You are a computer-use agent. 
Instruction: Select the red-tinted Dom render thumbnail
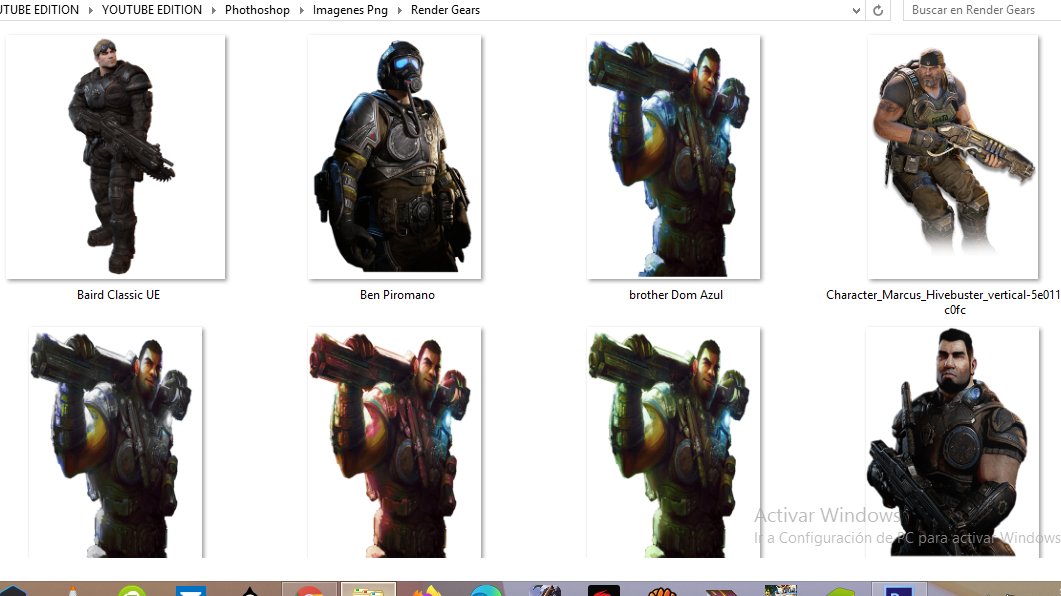[394, 443]
